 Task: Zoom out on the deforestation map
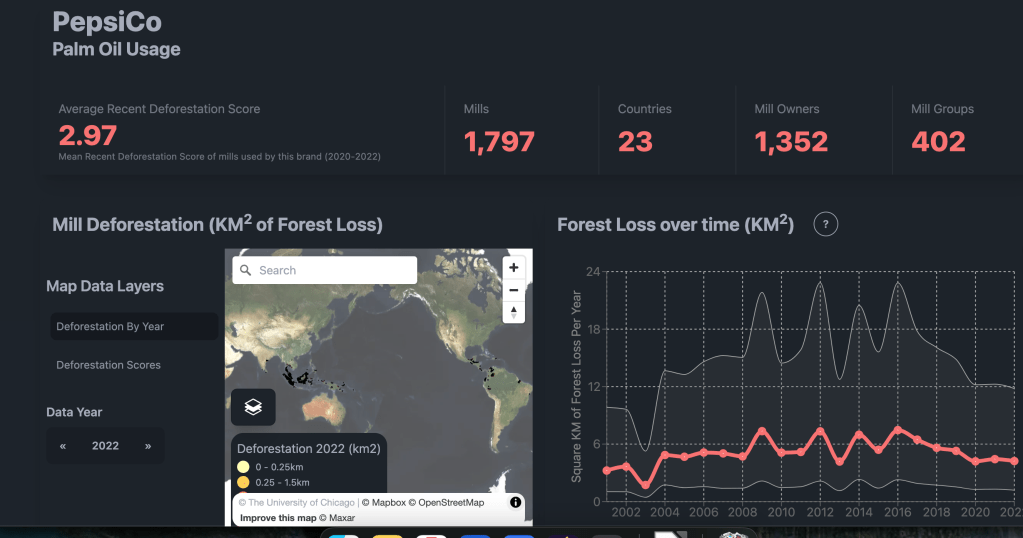[x=514, y=290]
